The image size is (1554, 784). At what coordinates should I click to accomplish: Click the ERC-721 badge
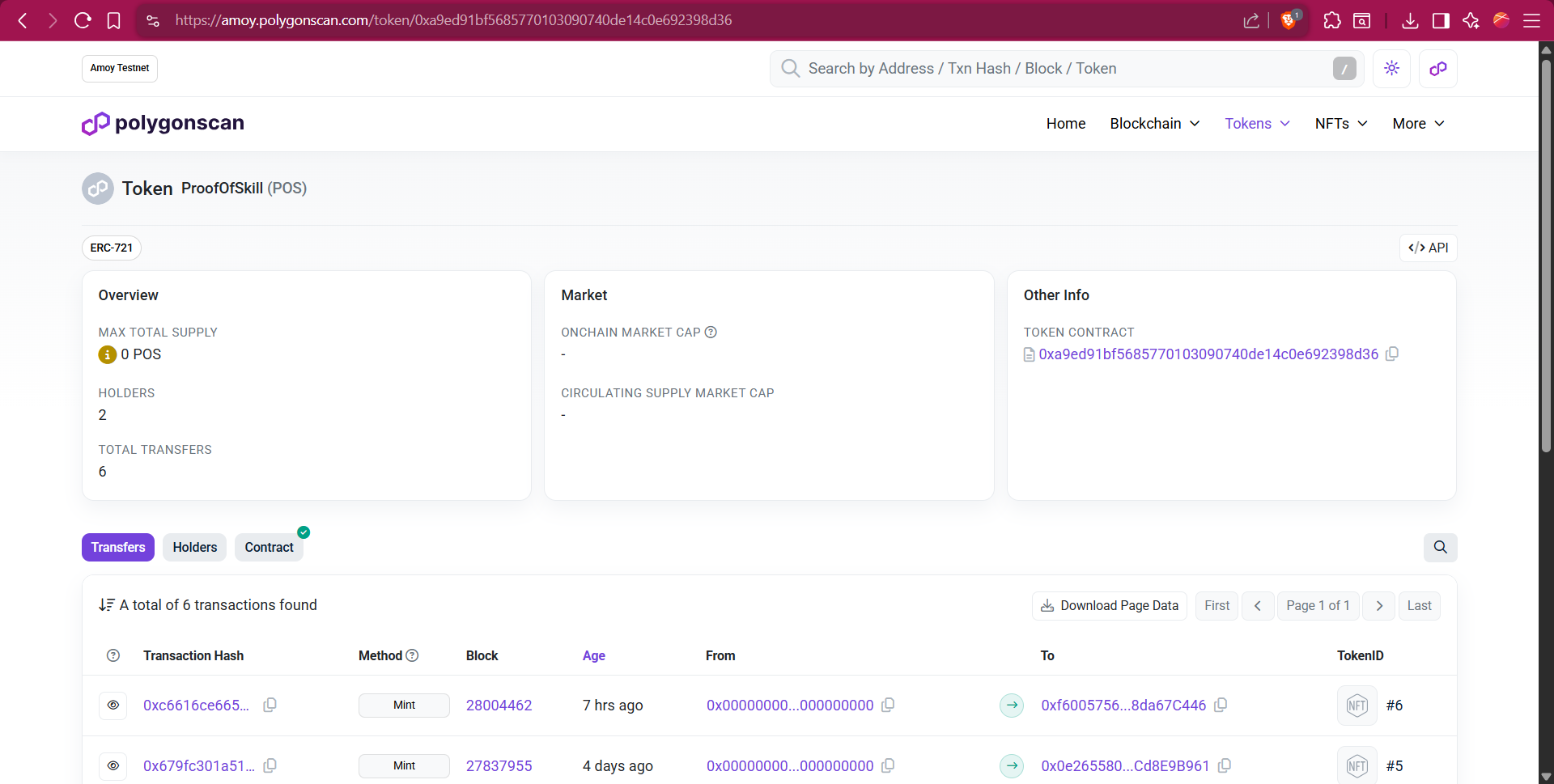pos(112,248)
